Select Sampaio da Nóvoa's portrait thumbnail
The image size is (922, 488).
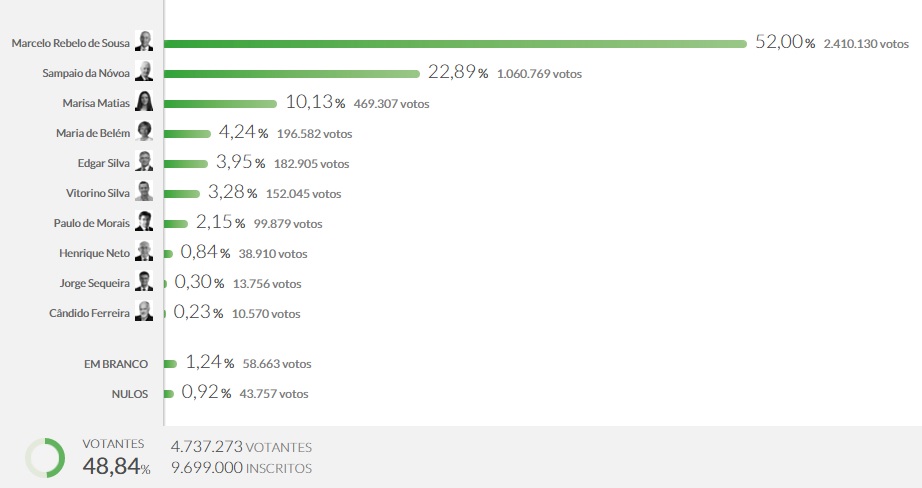[145, 72]
